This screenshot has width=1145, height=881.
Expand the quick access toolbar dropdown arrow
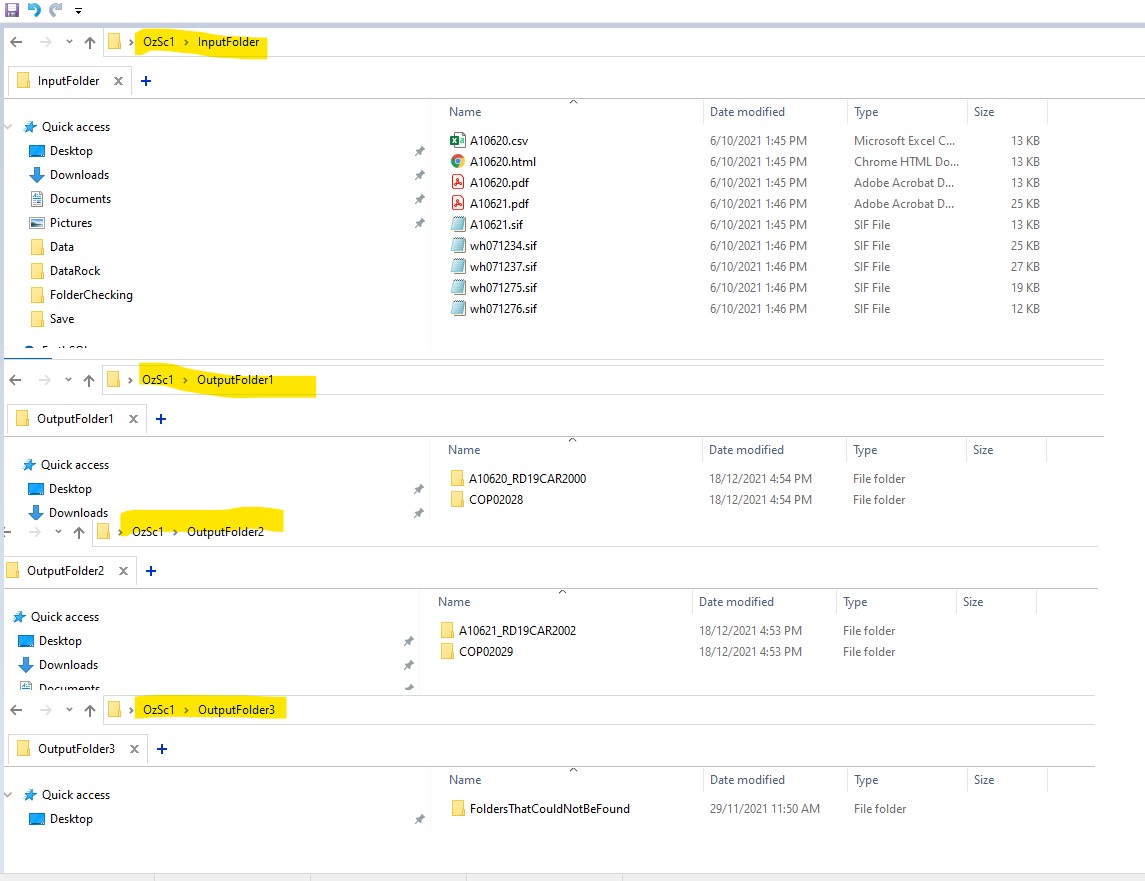[78, 10]
